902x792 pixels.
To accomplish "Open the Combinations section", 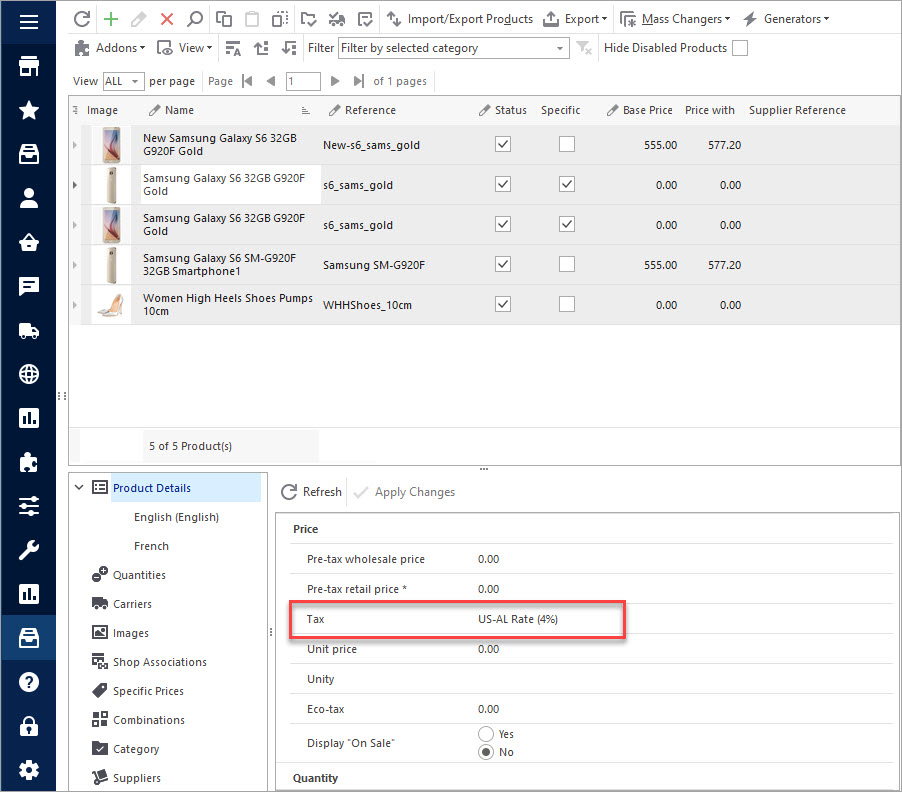I will [149, 720].
